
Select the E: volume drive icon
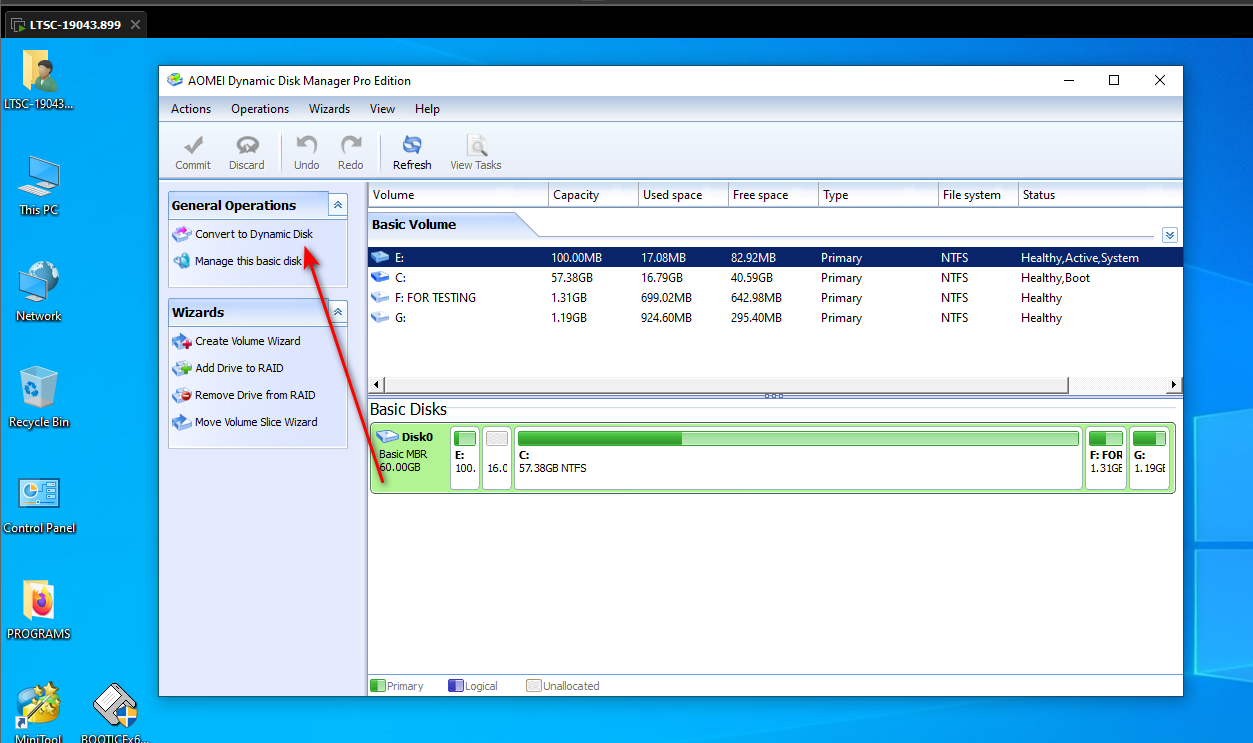click(380, 257)
